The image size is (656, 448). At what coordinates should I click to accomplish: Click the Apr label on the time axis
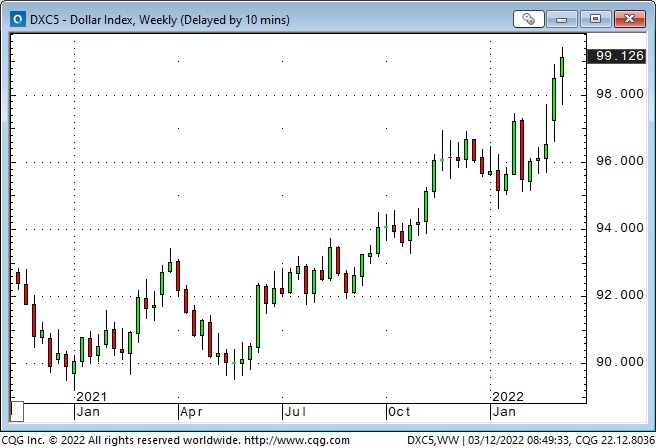tap(192, 412)
